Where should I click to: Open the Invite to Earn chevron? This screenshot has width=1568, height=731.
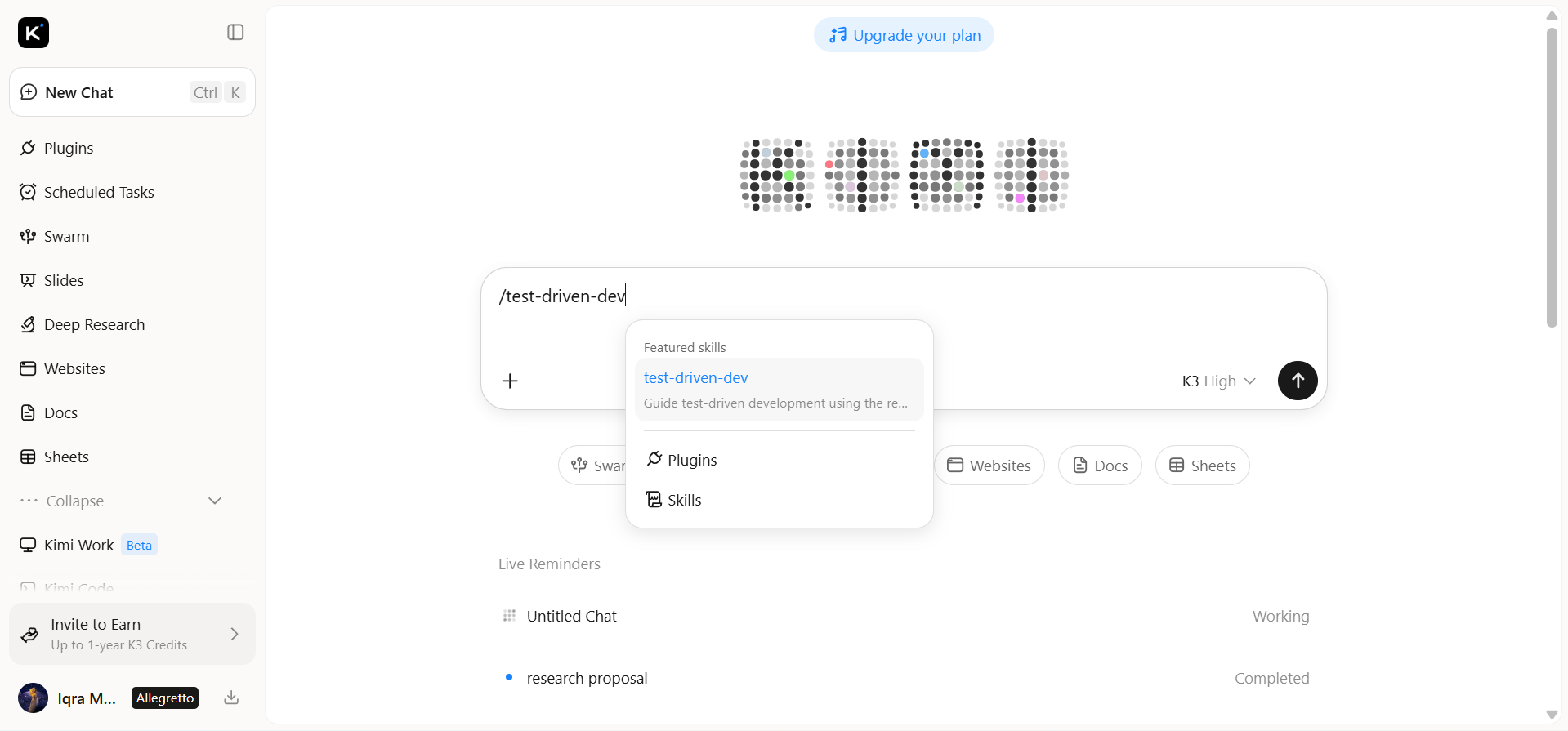(x=235, y=634)
